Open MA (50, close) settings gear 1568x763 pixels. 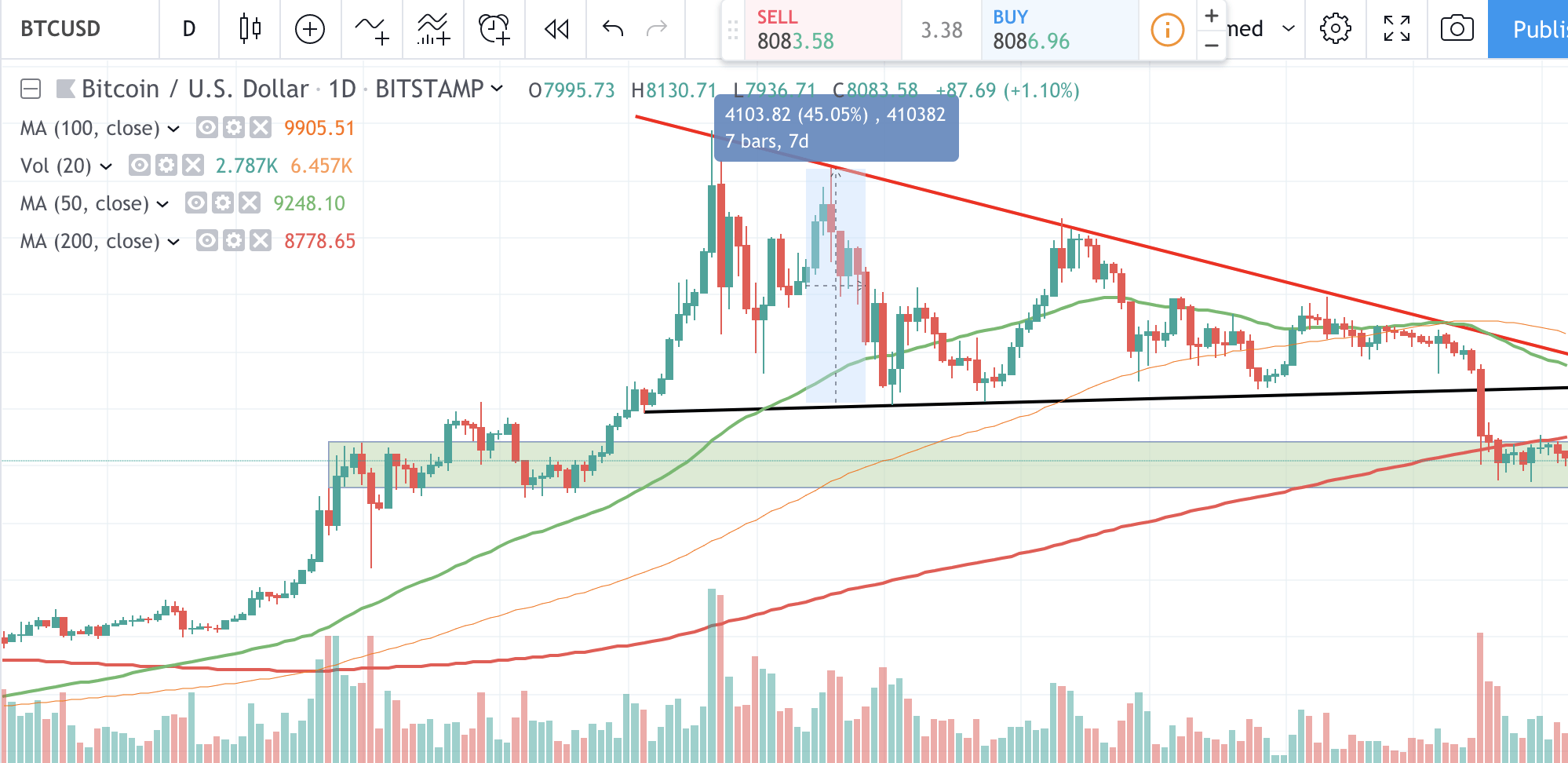(223, 203)
